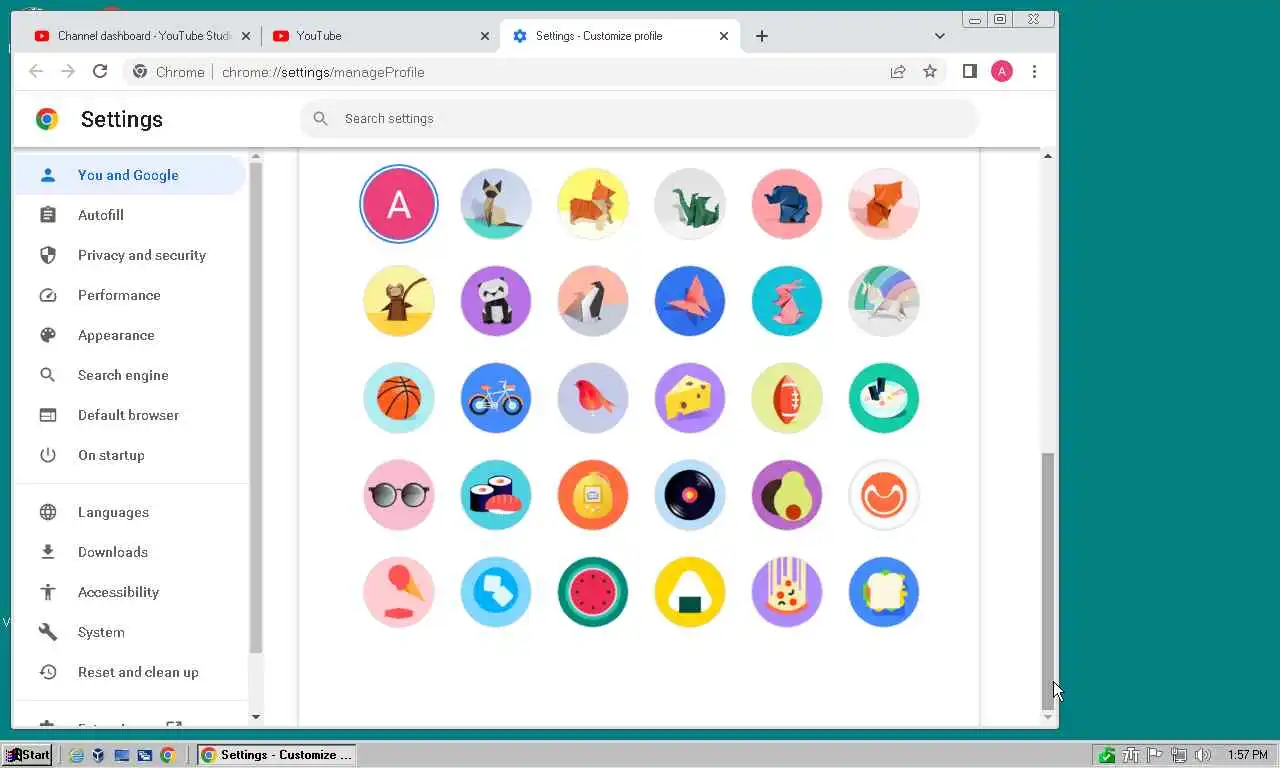Choose the basketball avatar
The width and height of the screenshot is (1280, 768).
[x=399, y=398]
